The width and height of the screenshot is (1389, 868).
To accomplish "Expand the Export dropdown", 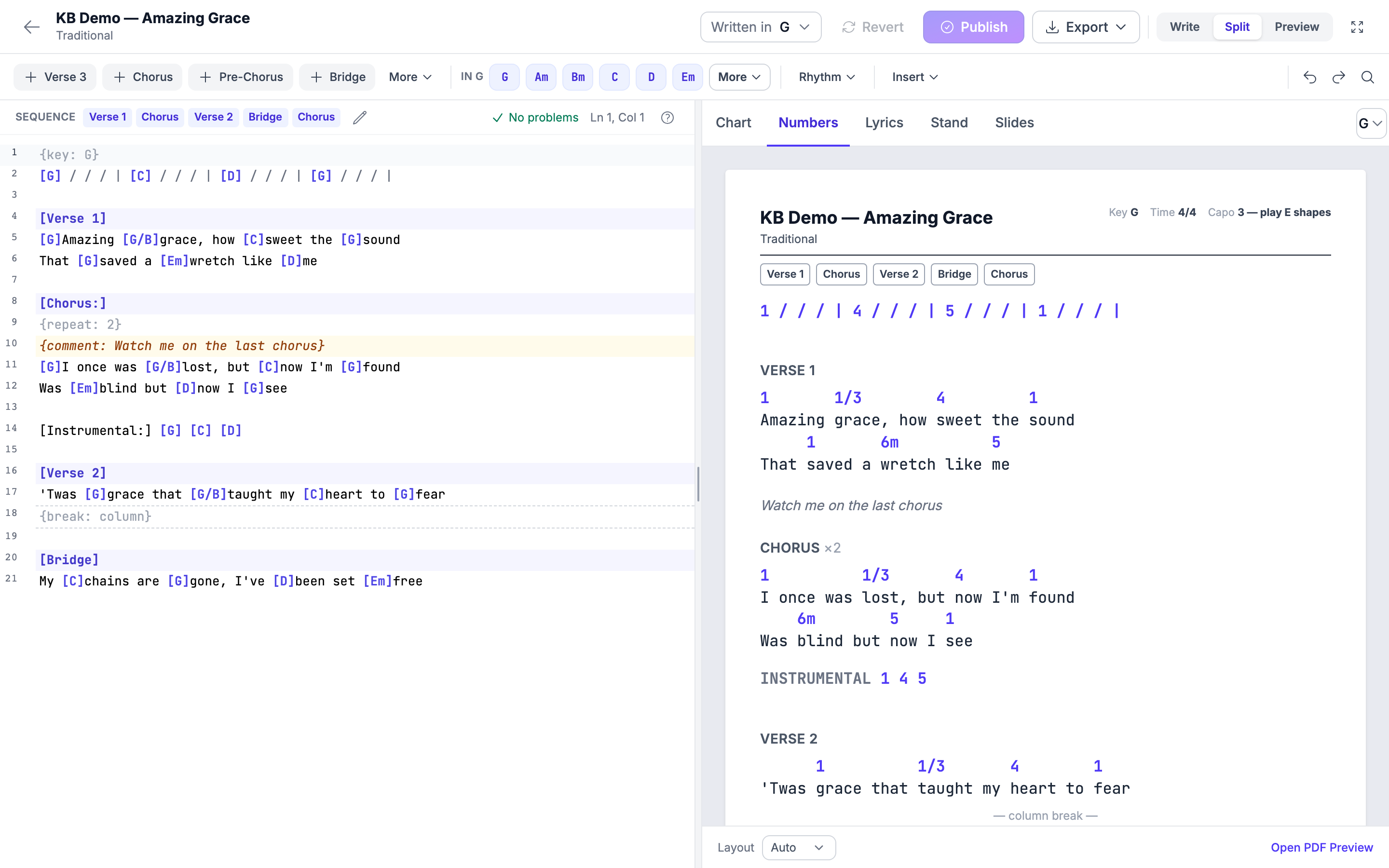I will coord(1085,27).
